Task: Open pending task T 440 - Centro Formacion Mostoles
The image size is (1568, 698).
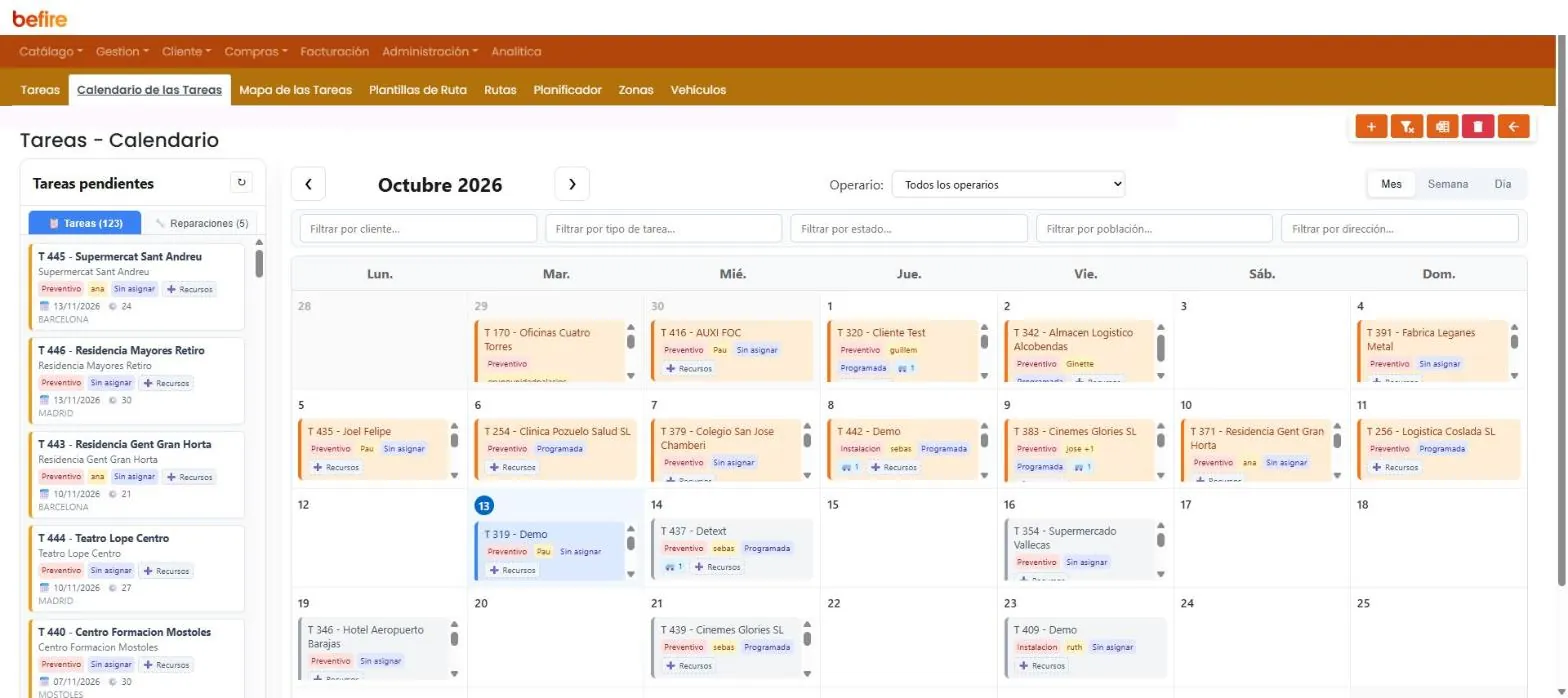Action: [x=136, y=660]
